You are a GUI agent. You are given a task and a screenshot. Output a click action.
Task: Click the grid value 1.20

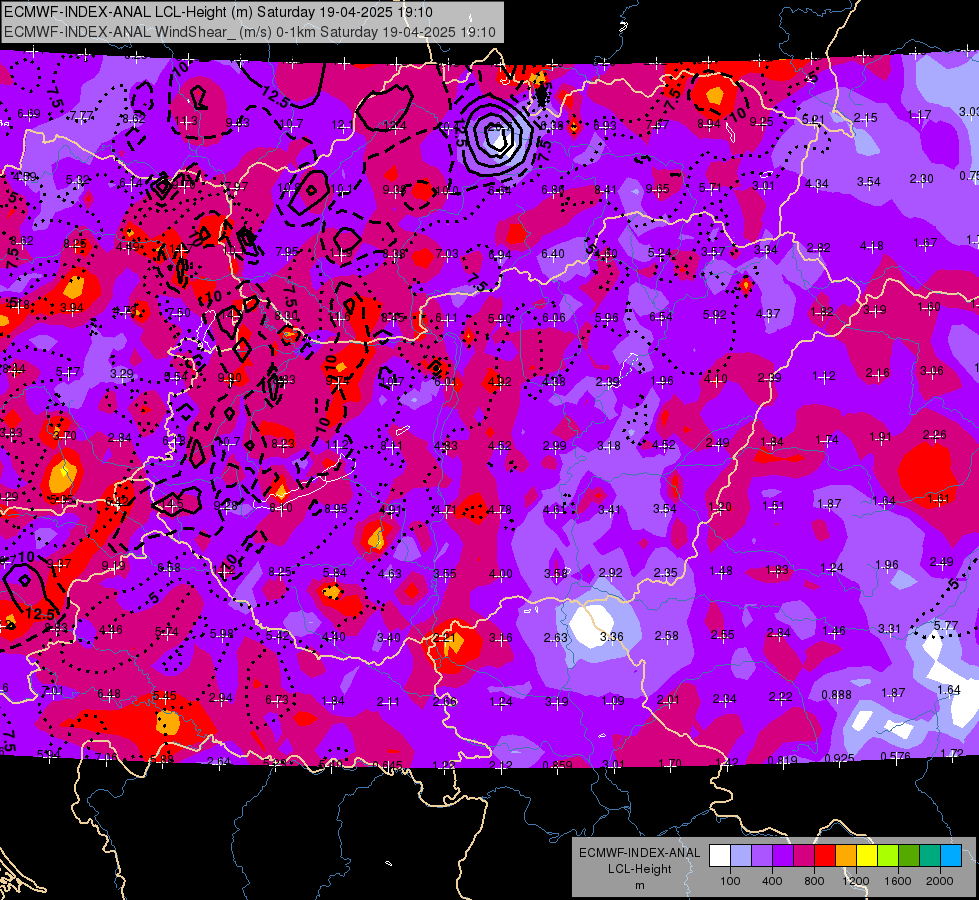pos(719,507)
